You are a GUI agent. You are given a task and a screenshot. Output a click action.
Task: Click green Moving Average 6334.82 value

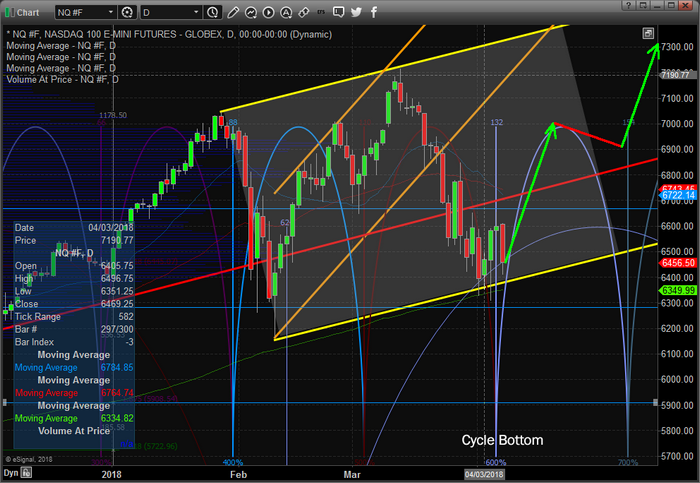(117, 418)
